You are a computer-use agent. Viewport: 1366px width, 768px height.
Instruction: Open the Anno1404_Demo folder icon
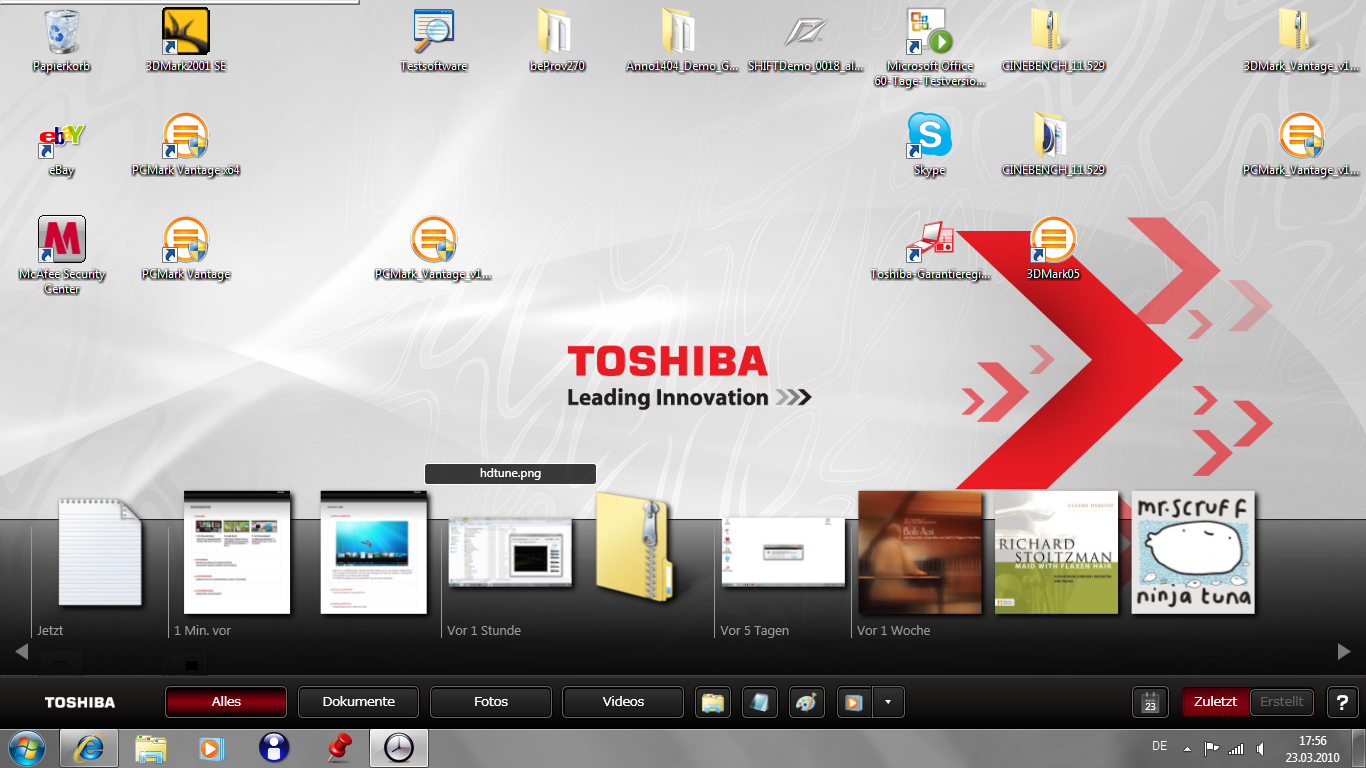682,40
